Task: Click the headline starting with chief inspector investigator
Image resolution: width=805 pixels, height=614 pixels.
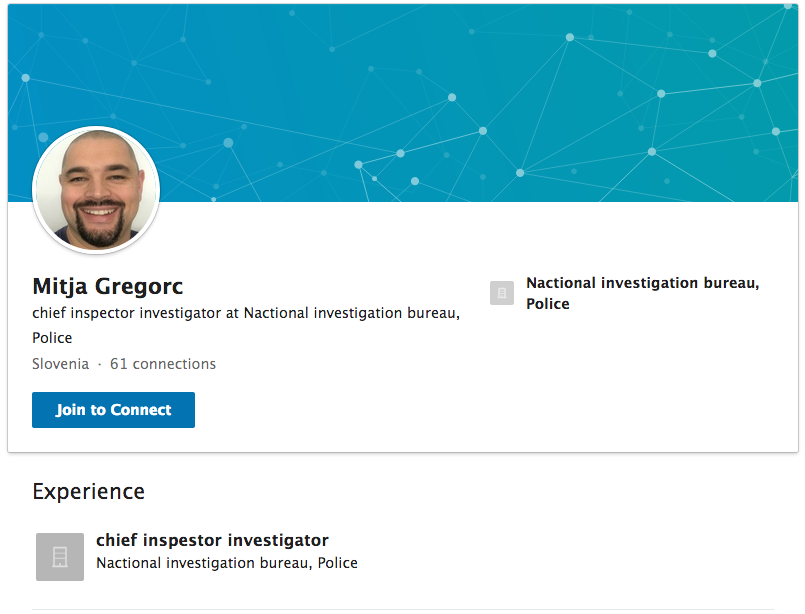Action: (246, 325)
